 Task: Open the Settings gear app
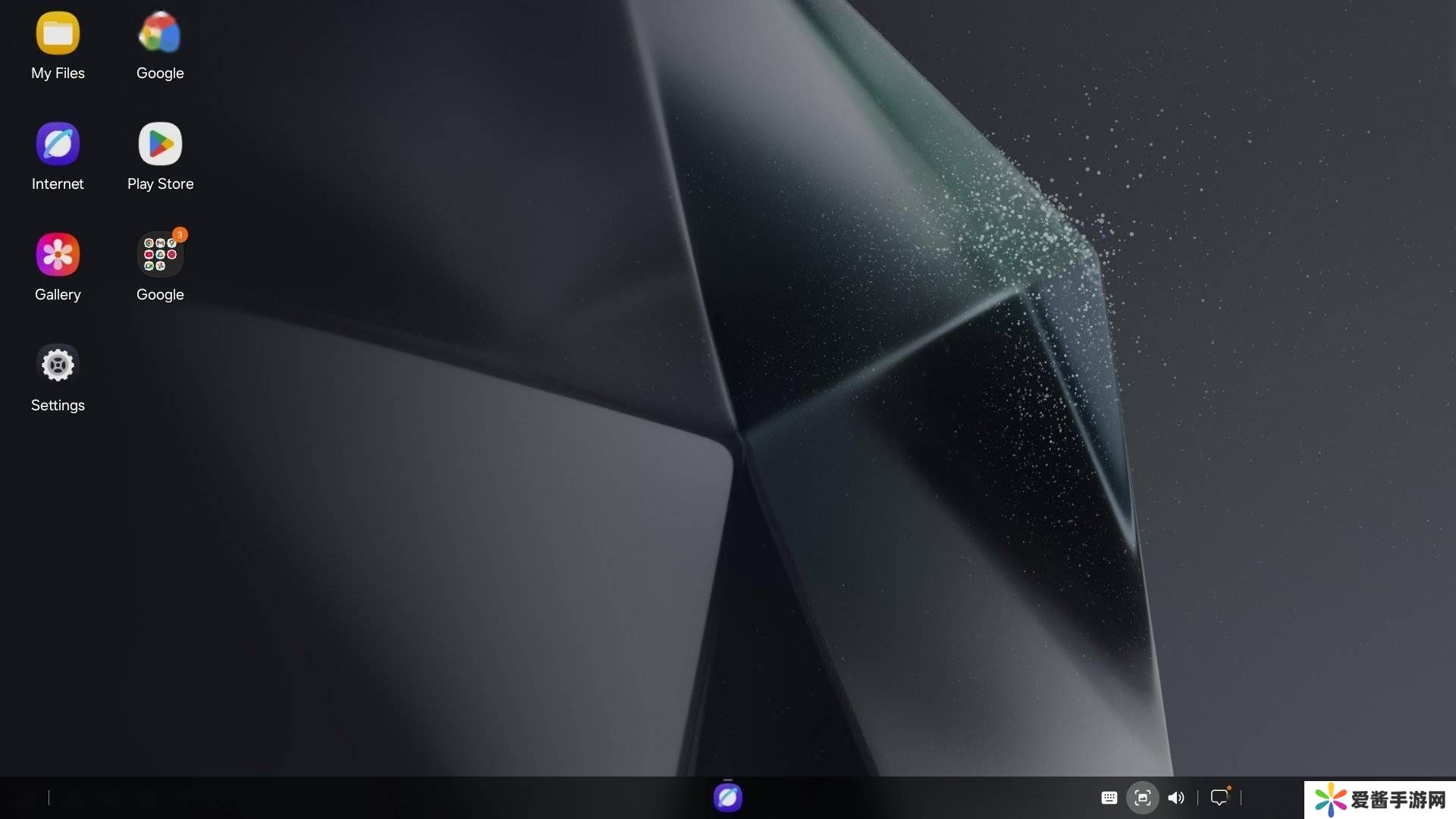58,365
